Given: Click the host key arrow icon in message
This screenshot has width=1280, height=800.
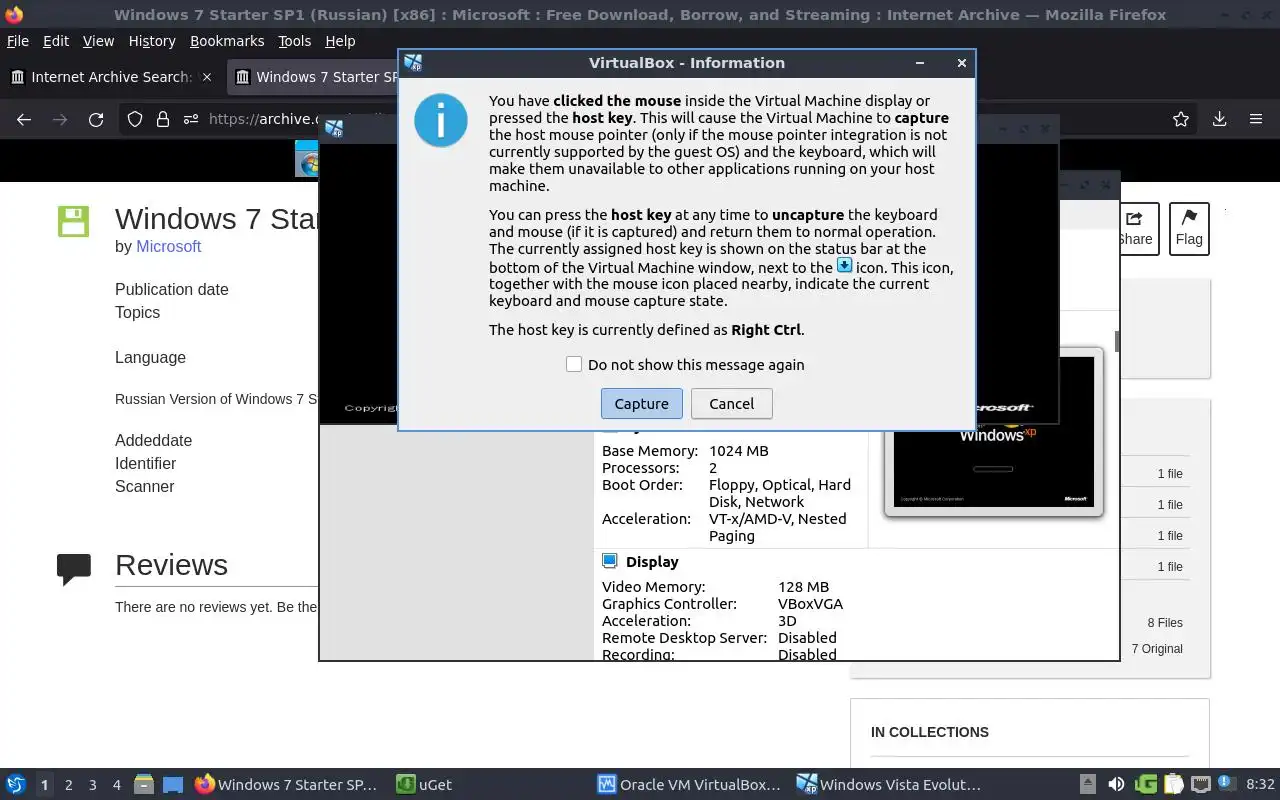Looking at the screenshot, I should click(844, 266).
